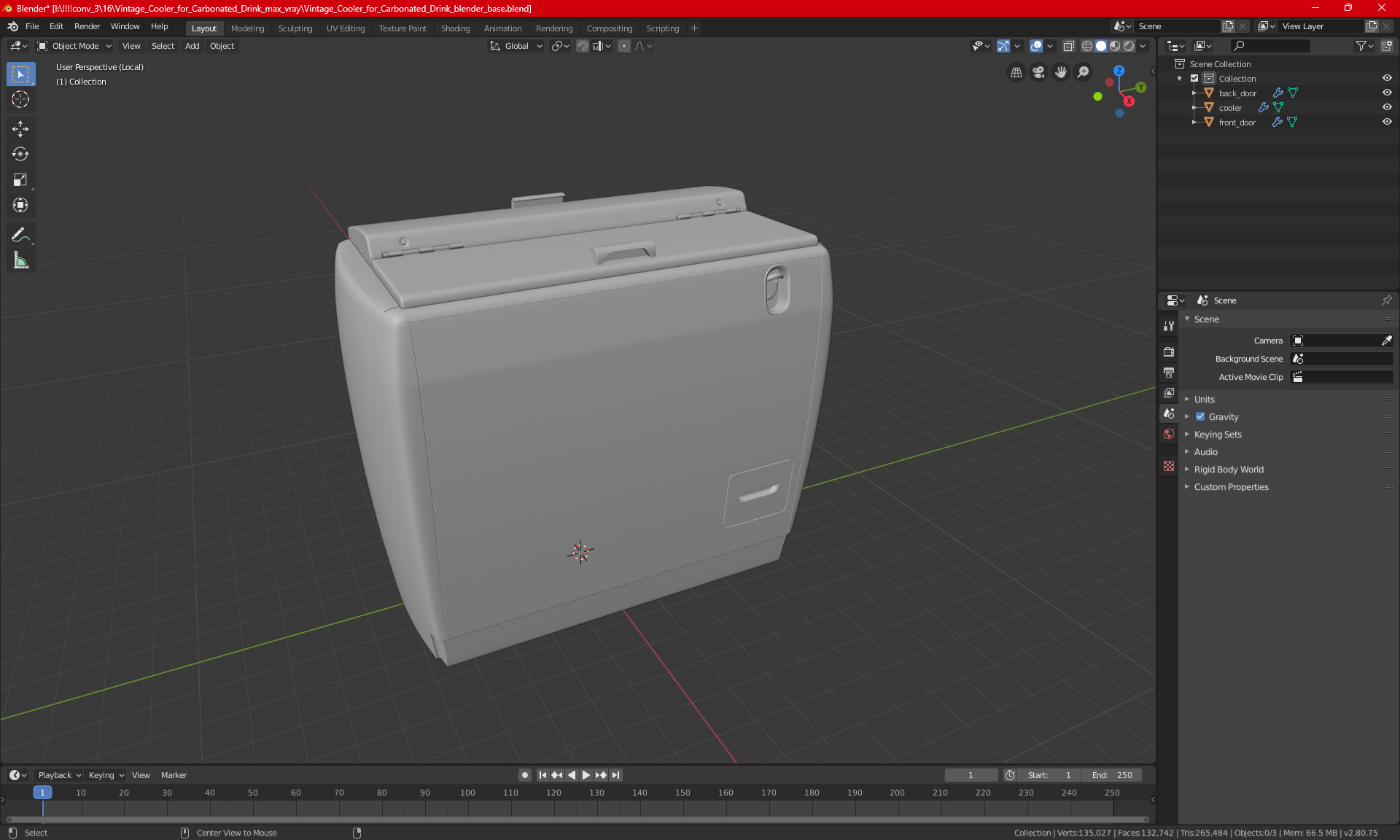Open the Playback dropdown in timeline
The height and width of the screenshot is (840, 1400).
tap(59, 775)
